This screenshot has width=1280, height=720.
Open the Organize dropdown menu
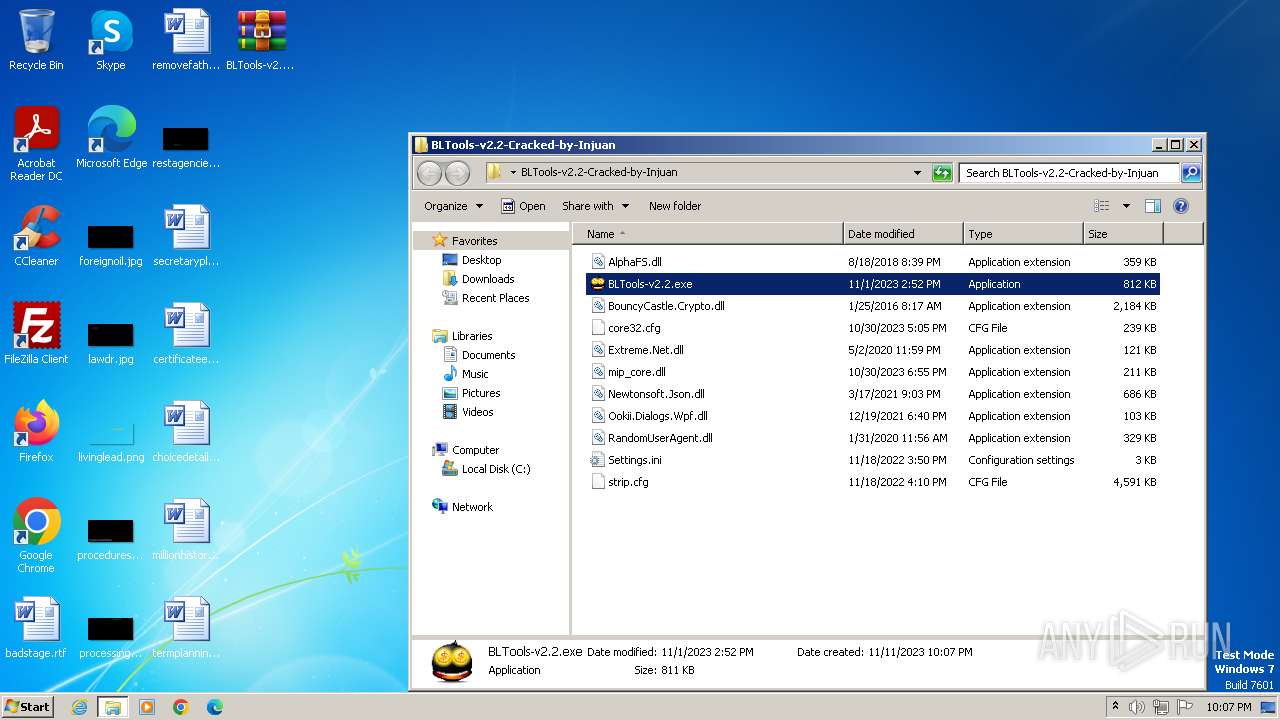(x=453, y=206)
